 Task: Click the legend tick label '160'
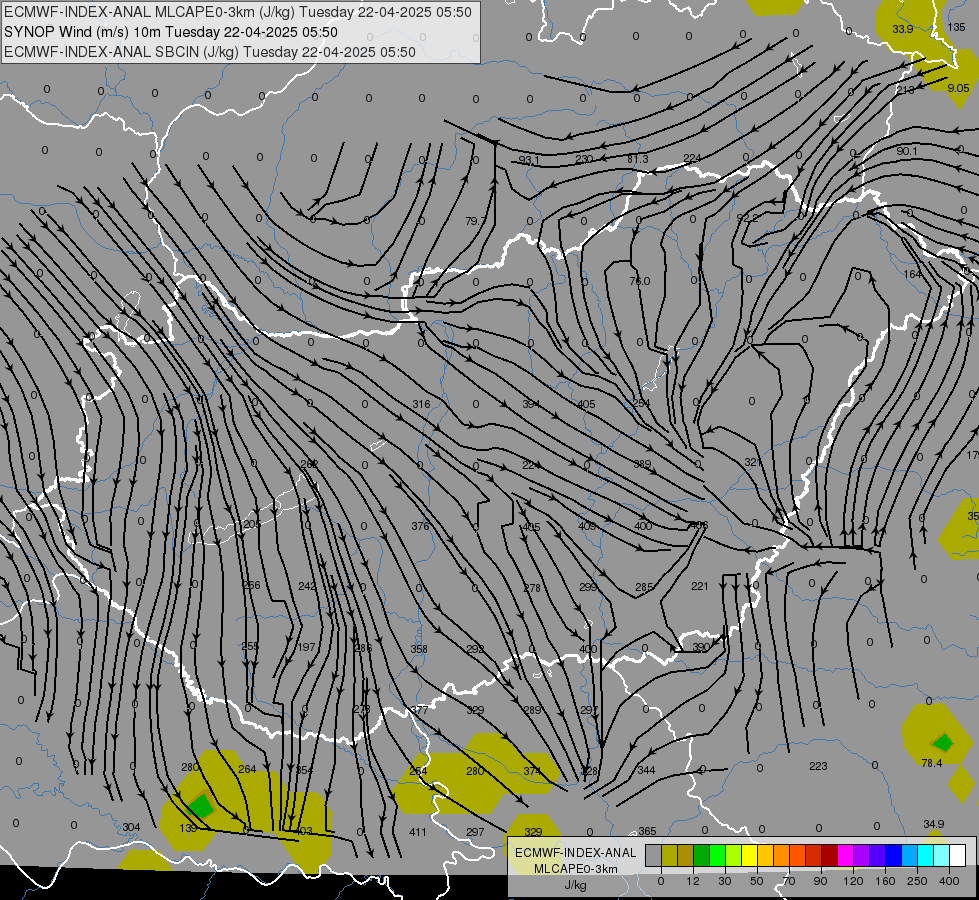(885, 881)
